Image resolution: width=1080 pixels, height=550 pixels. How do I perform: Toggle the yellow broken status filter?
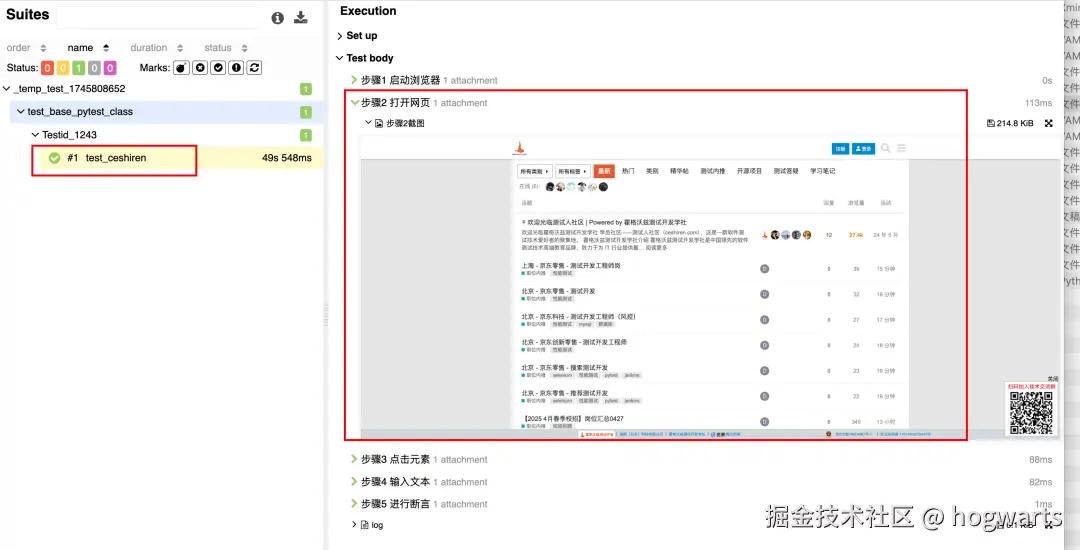pos(63,67)
